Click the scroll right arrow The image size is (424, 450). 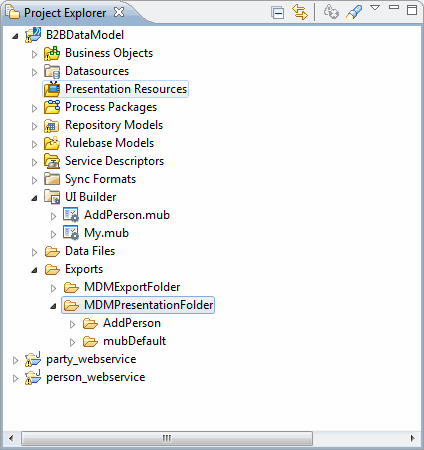[413, 438]
